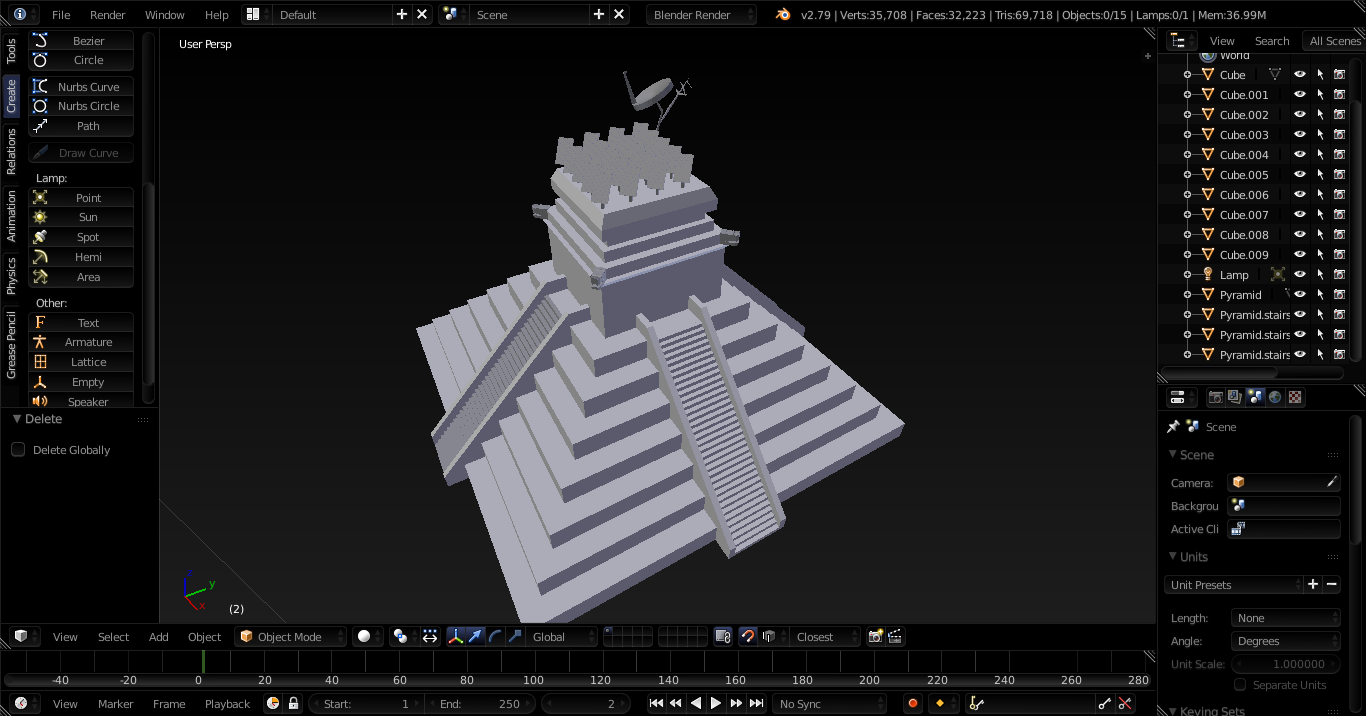Hide Cube.003 using its eye icon
The width and height of the screenshot is (1366, 716).
(x=1299, y=135)
